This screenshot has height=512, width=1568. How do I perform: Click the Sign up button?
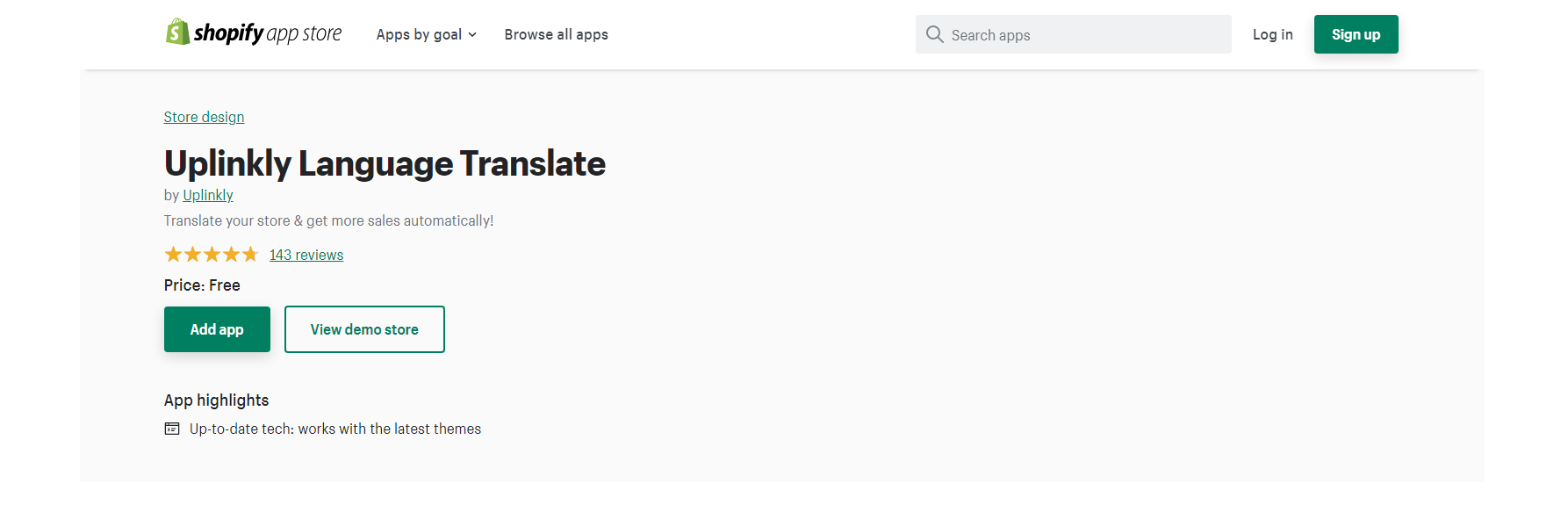click(1356, 34)
